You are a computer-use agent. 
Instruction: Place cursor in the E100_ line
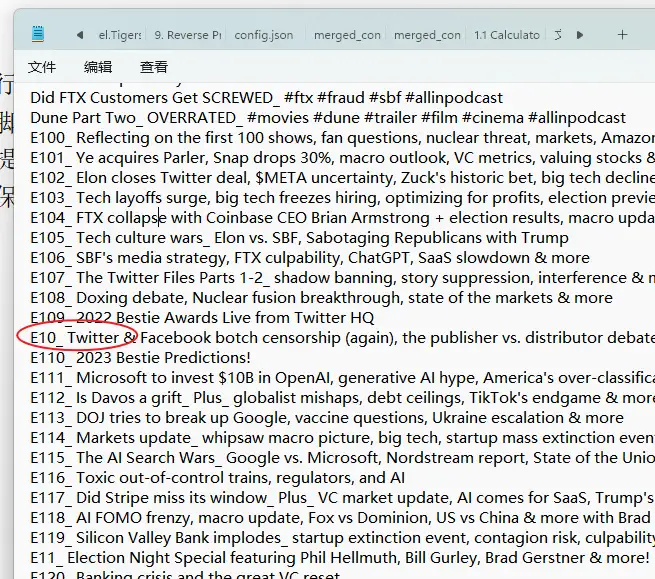[x=343, y=138]
